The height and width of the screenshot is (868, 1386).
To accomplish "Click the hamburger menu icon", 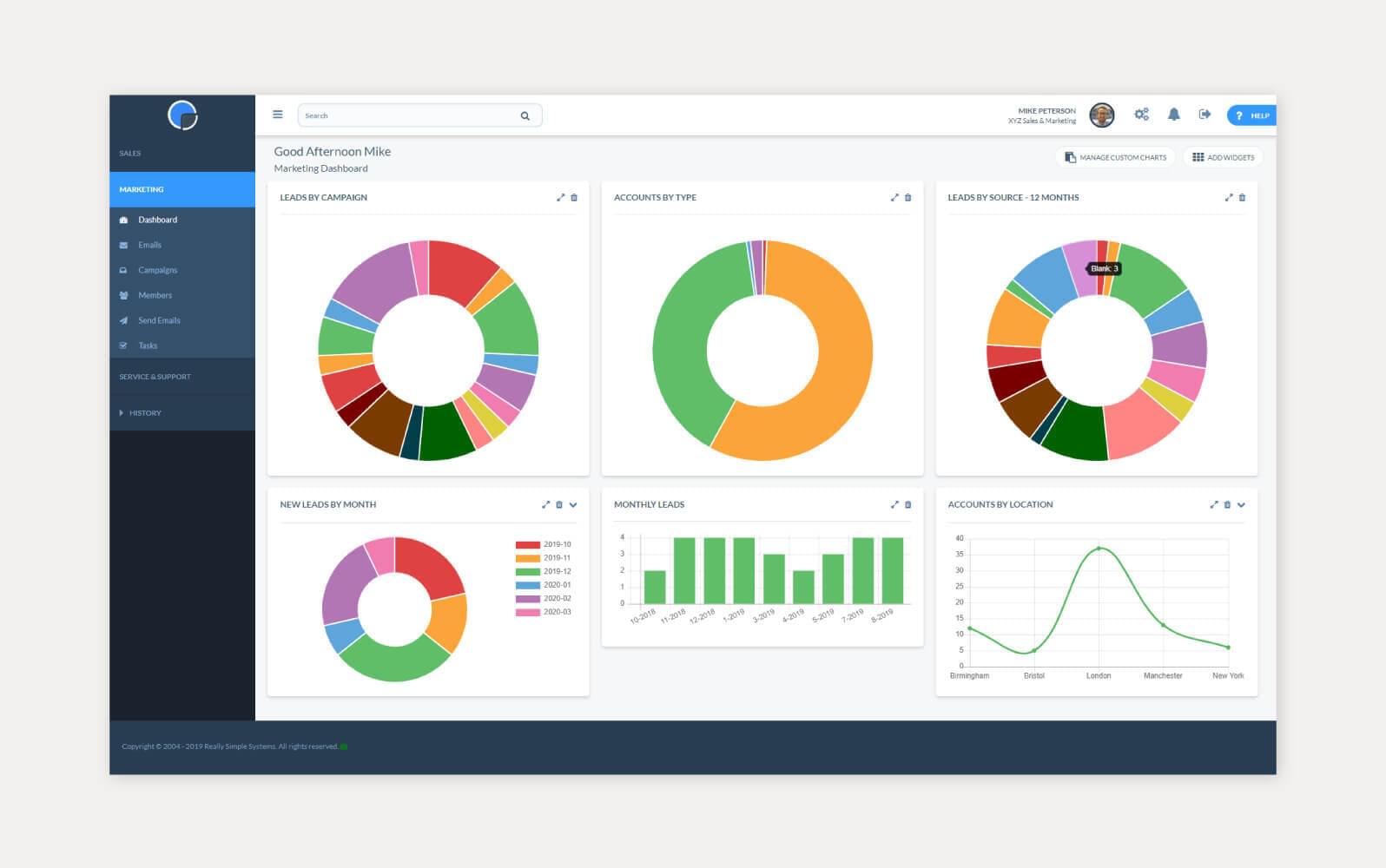I will 278,115.
